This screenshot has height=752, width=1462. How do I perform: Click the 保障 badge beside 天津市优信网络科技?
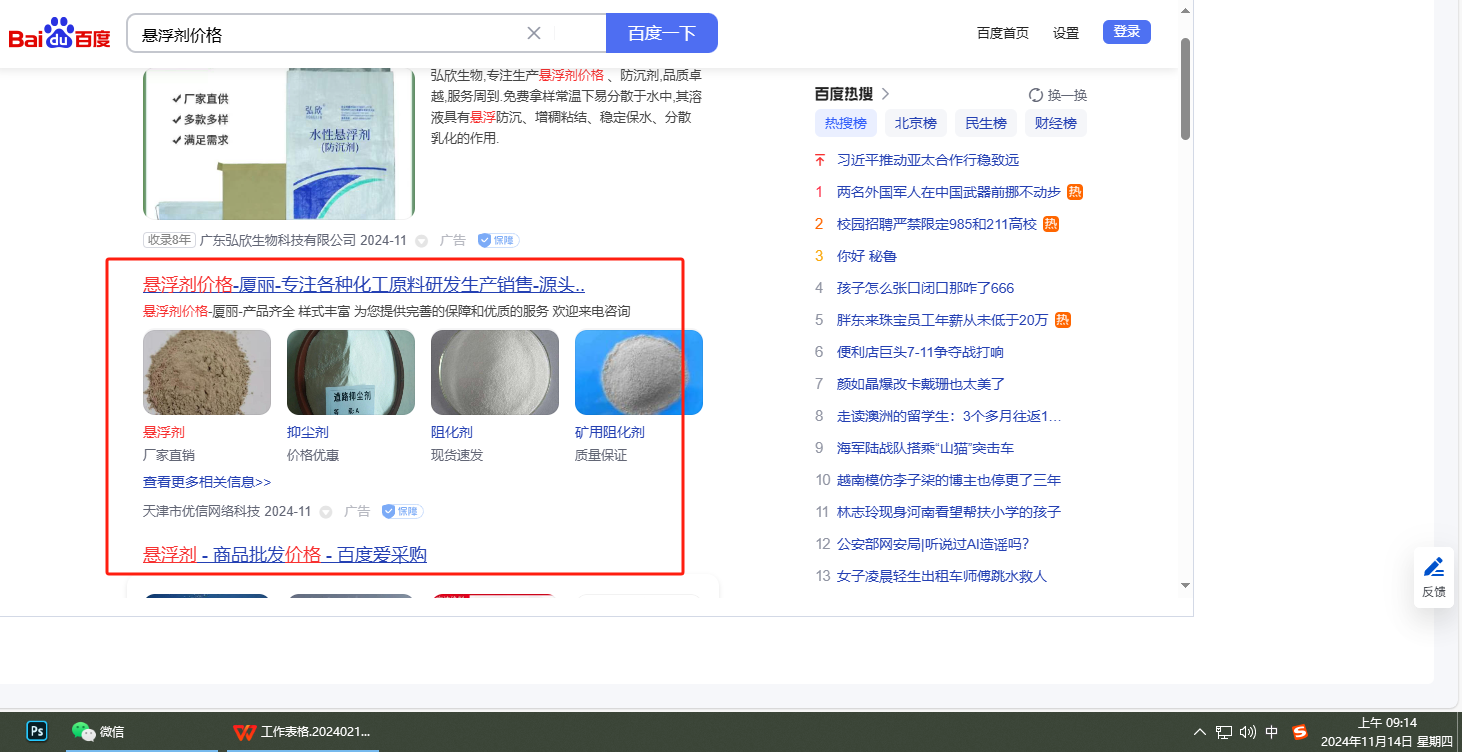(x=402, y=511)
